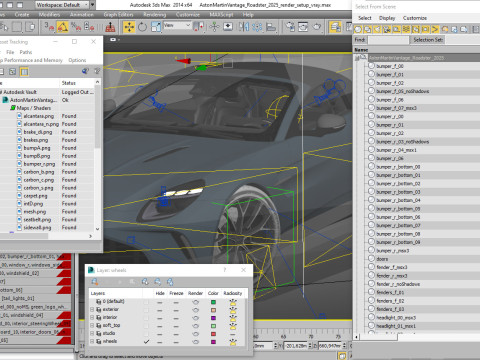480x360 pixels.
Task: Click the Align tool icon
Action: pyautogui.click(x=271, y=27)
